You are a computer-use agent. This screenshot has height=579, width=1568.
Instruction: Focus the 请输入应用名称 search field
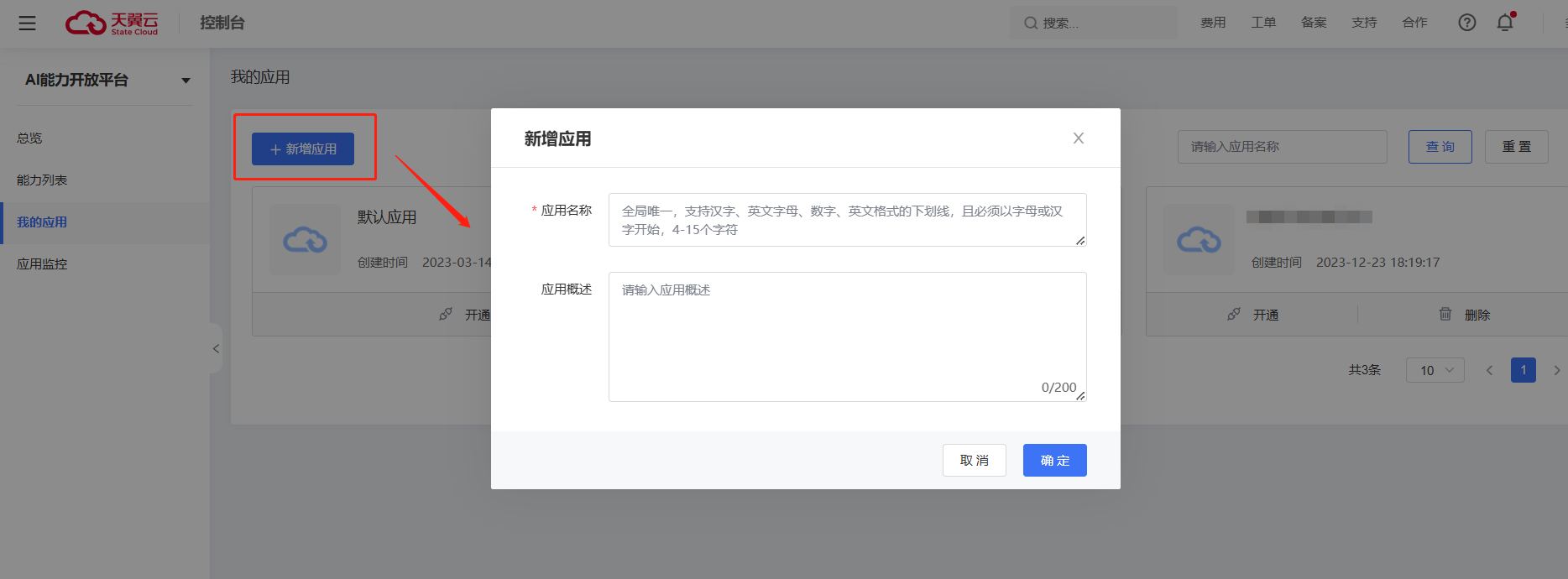(x=1283, y=147)
